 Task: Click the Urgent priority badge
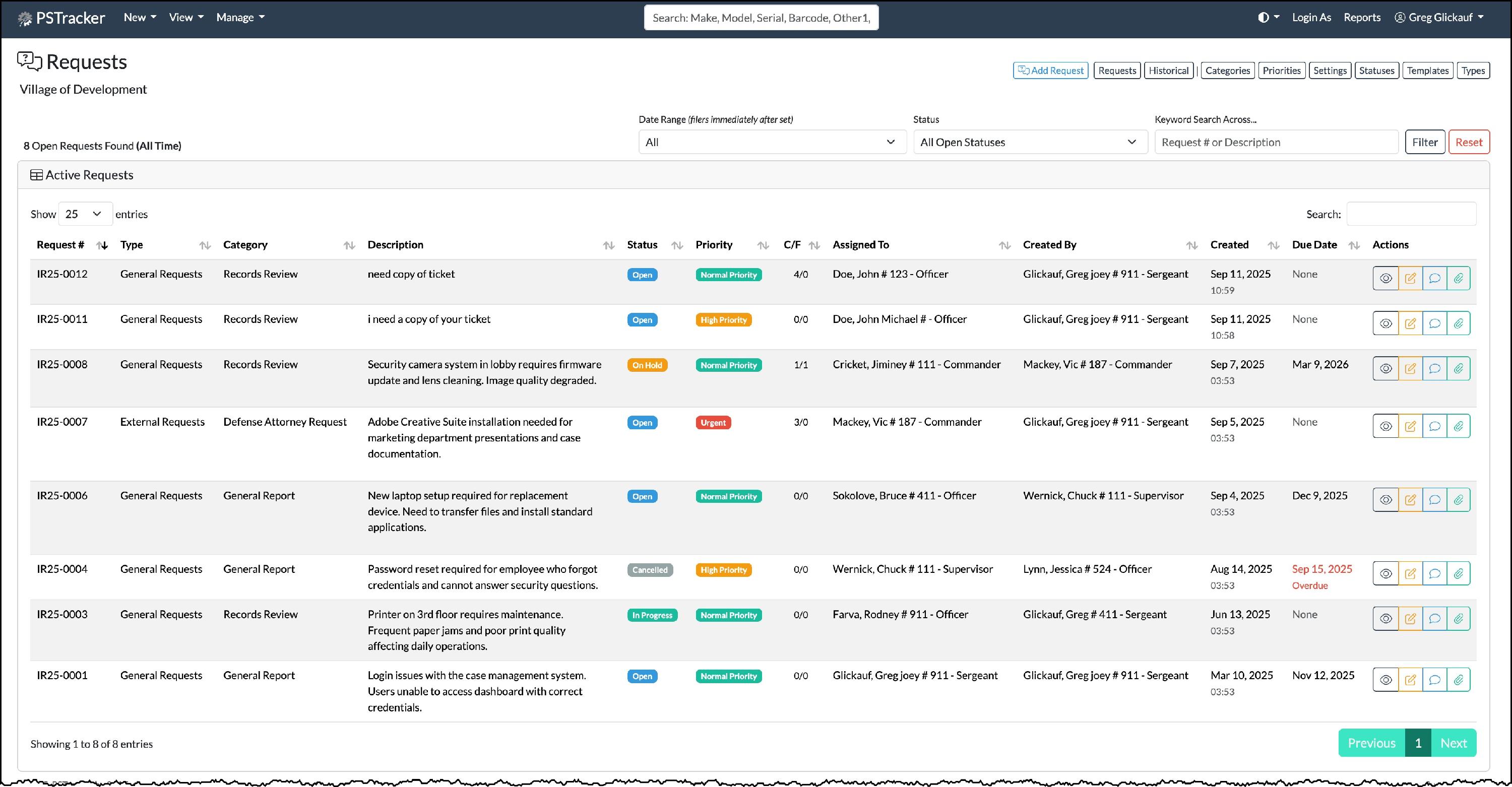(713, 423)
